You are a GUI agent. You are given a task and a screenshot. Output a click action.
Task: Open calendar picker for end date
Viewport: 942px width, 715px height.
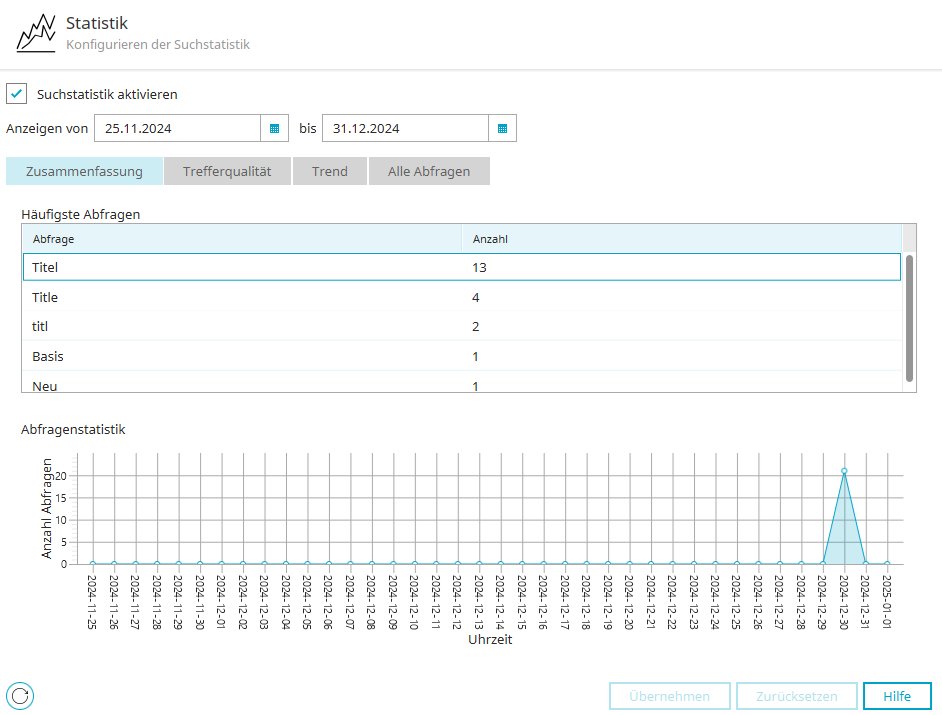[502, 129]
